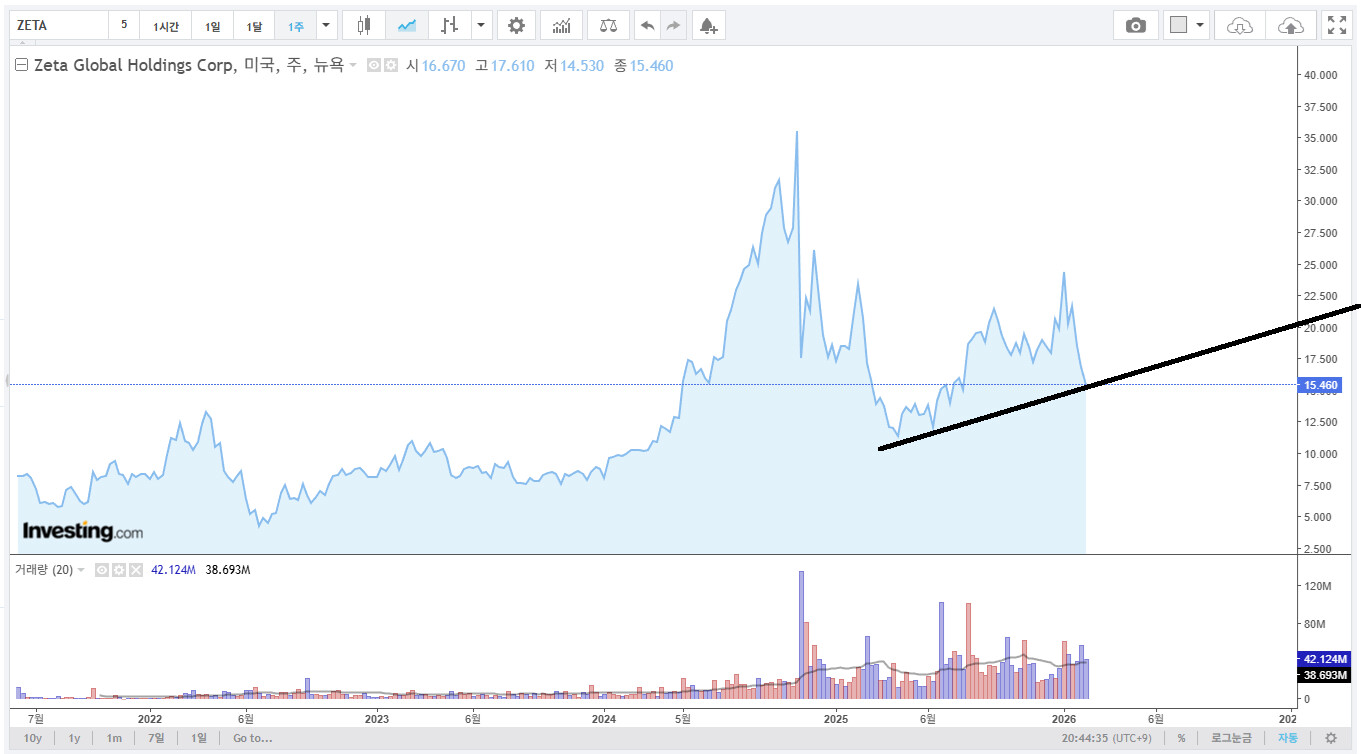
Task: Open Go to... date dialog
Action: 252,738
